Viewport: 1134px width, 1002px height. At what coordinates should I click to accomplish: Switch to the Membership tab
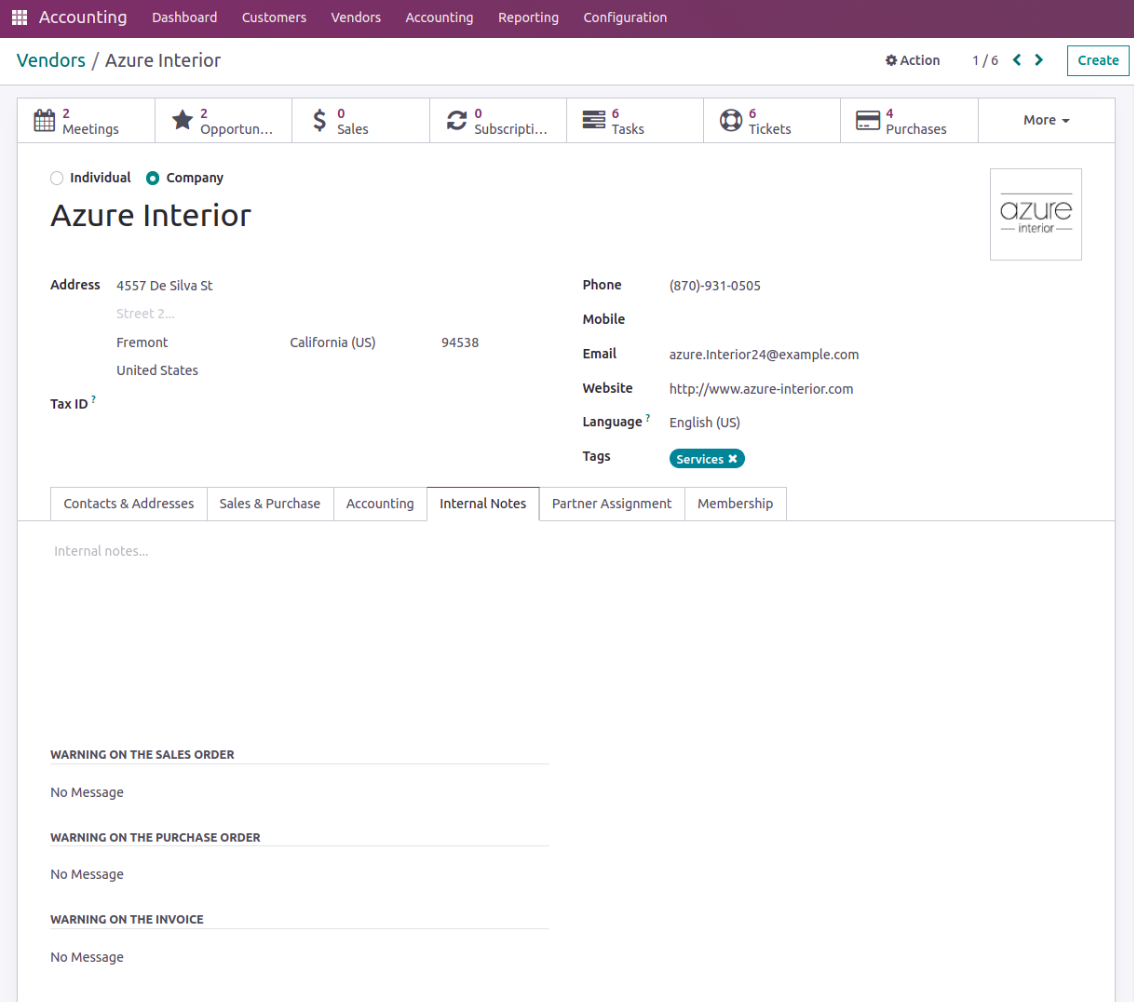(x=735, y=504)
